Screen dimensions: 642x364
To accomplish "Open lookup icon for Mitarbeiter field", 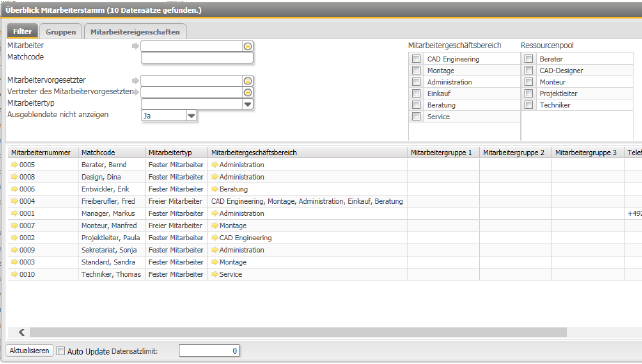I will point(248,46).
